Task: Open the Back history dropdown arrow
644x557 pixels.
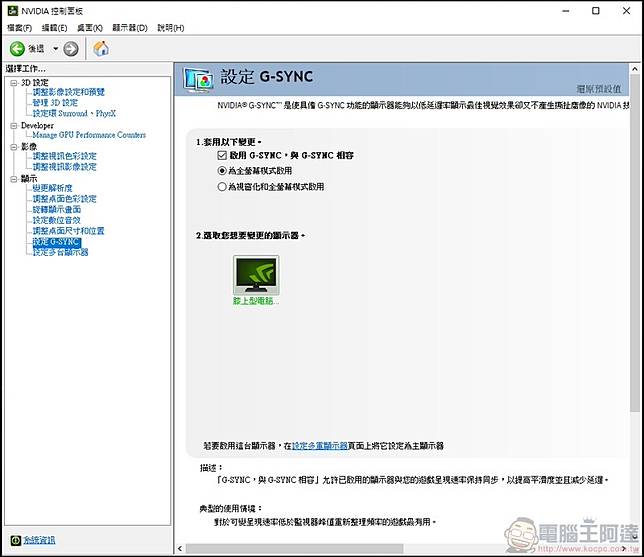Action: [55, 49]
